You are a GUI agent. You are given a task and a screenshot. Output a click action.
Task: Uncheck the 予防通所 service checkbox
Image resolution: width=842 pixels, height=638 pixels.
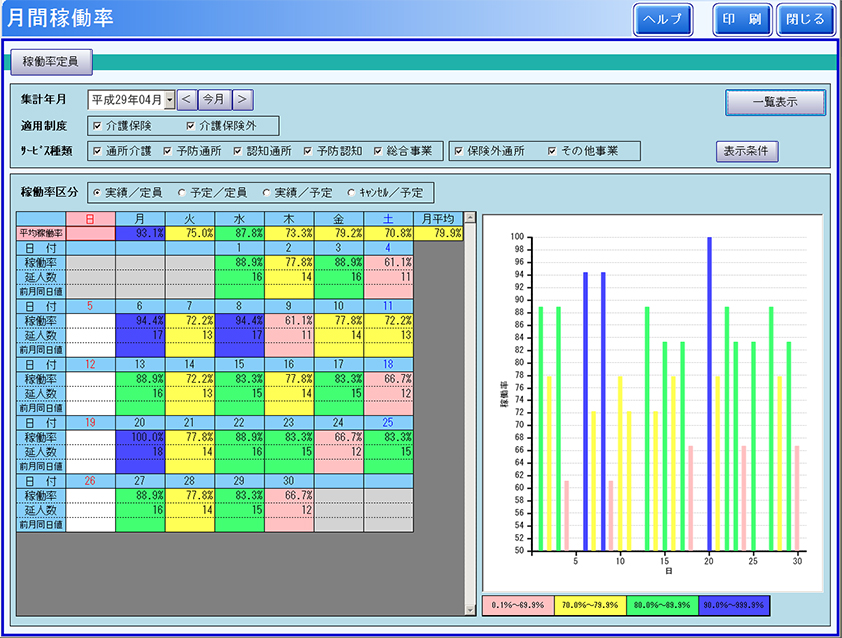pos(168,151)
